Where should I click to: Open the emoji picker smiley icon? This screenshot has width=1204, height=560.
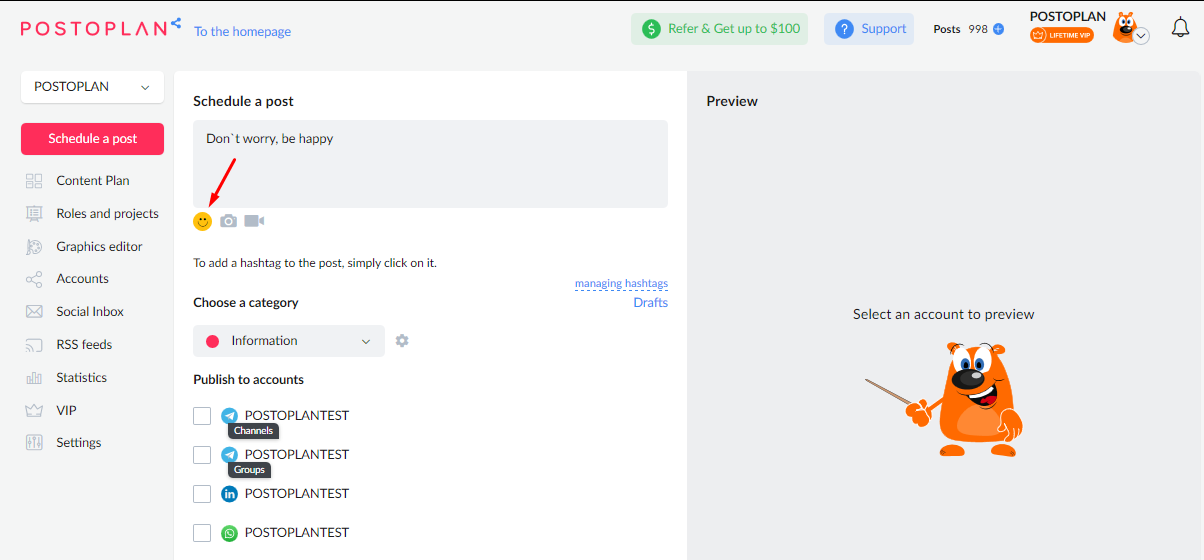[202, 221]
